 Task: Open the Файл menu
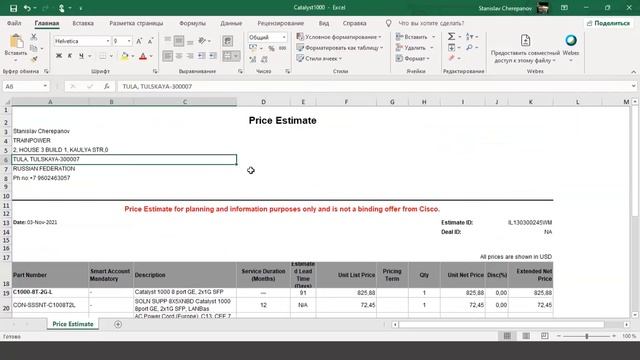click(x=14, y=23)
